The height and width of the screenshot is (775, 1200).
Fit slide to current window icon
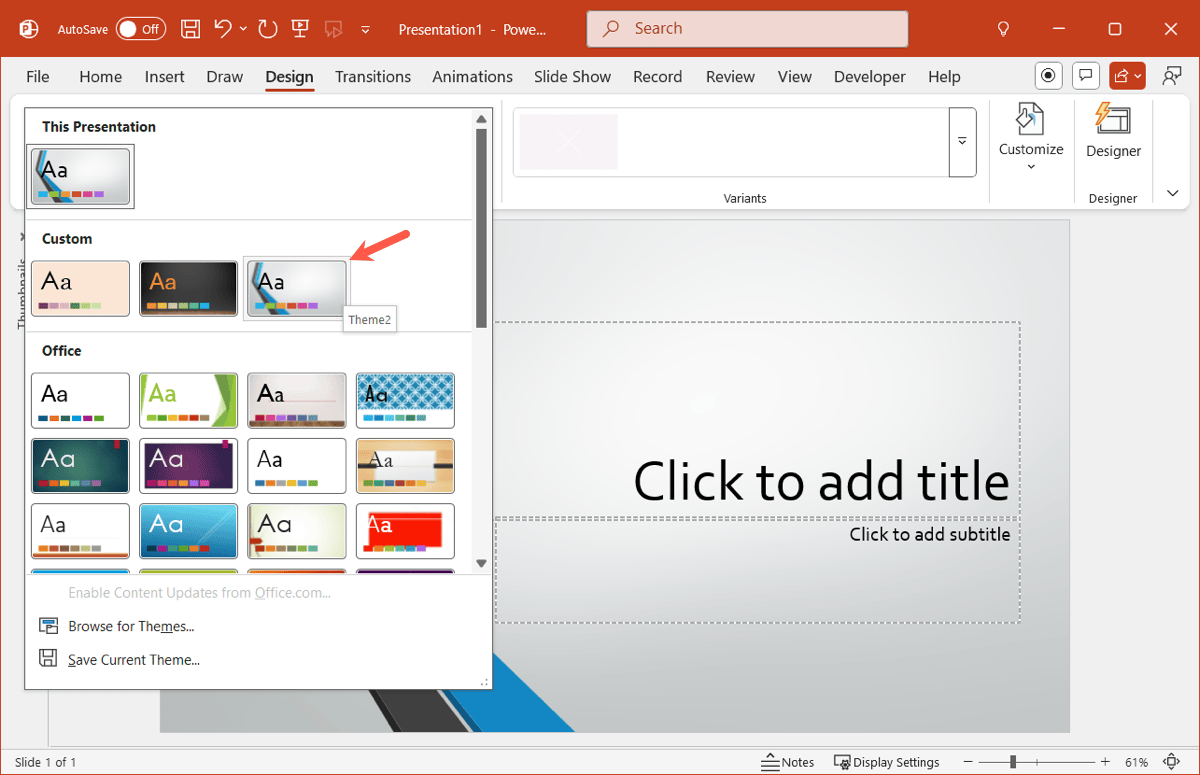(x=1174, y=762)
